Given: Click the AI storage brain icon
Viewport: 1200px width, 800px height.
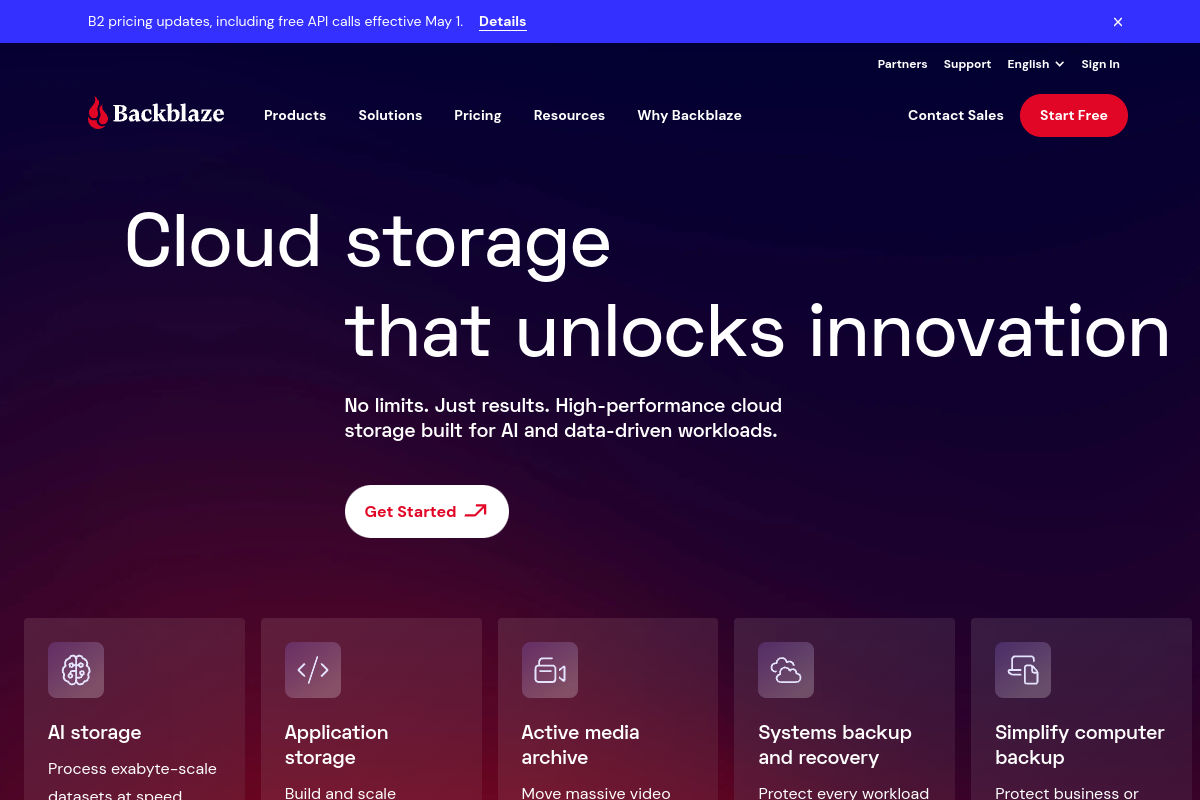Looking at the screenshot, I should click(76, 670).
